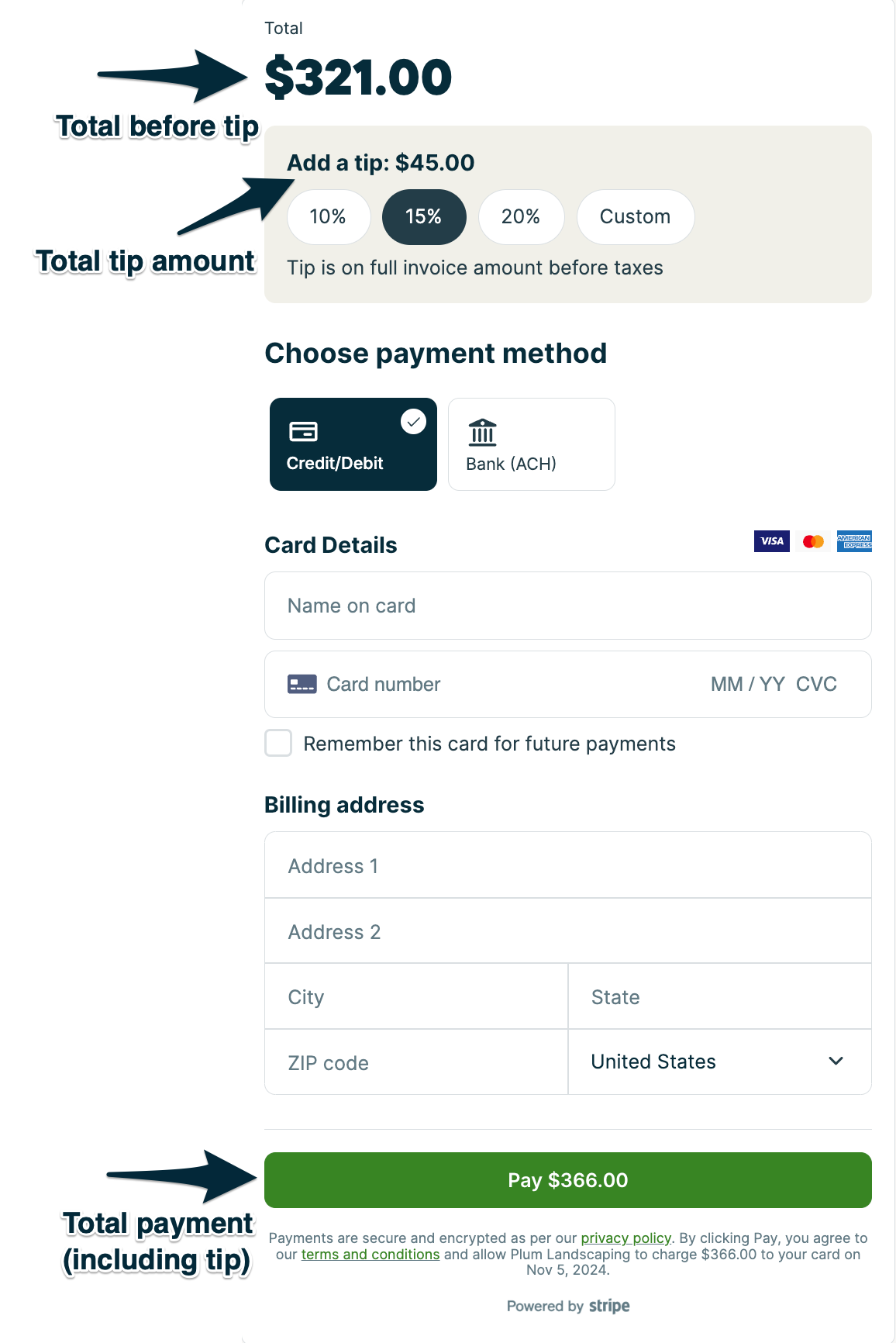The width and height of the screenshot is (896, 1343).
Task: Click the Mastercard logo
Action: coord(813,541)
